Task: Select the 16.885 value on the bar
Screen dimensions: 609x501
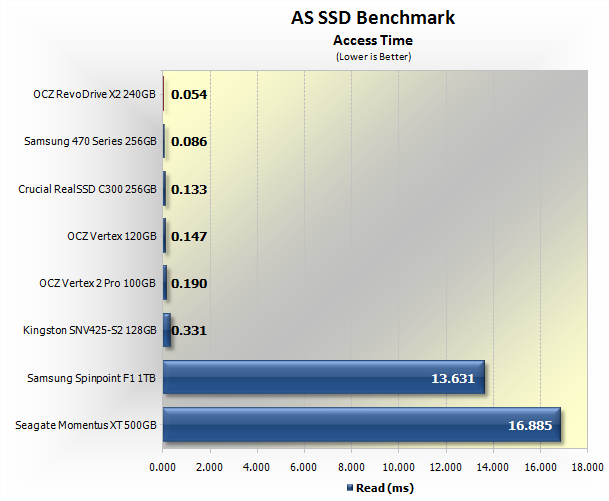Action: [x=530, y=426]
